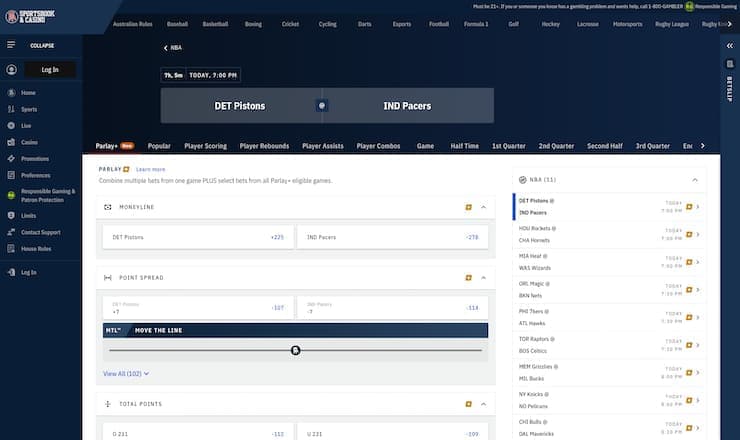Bet Over 231 total points

pos(198,432)
